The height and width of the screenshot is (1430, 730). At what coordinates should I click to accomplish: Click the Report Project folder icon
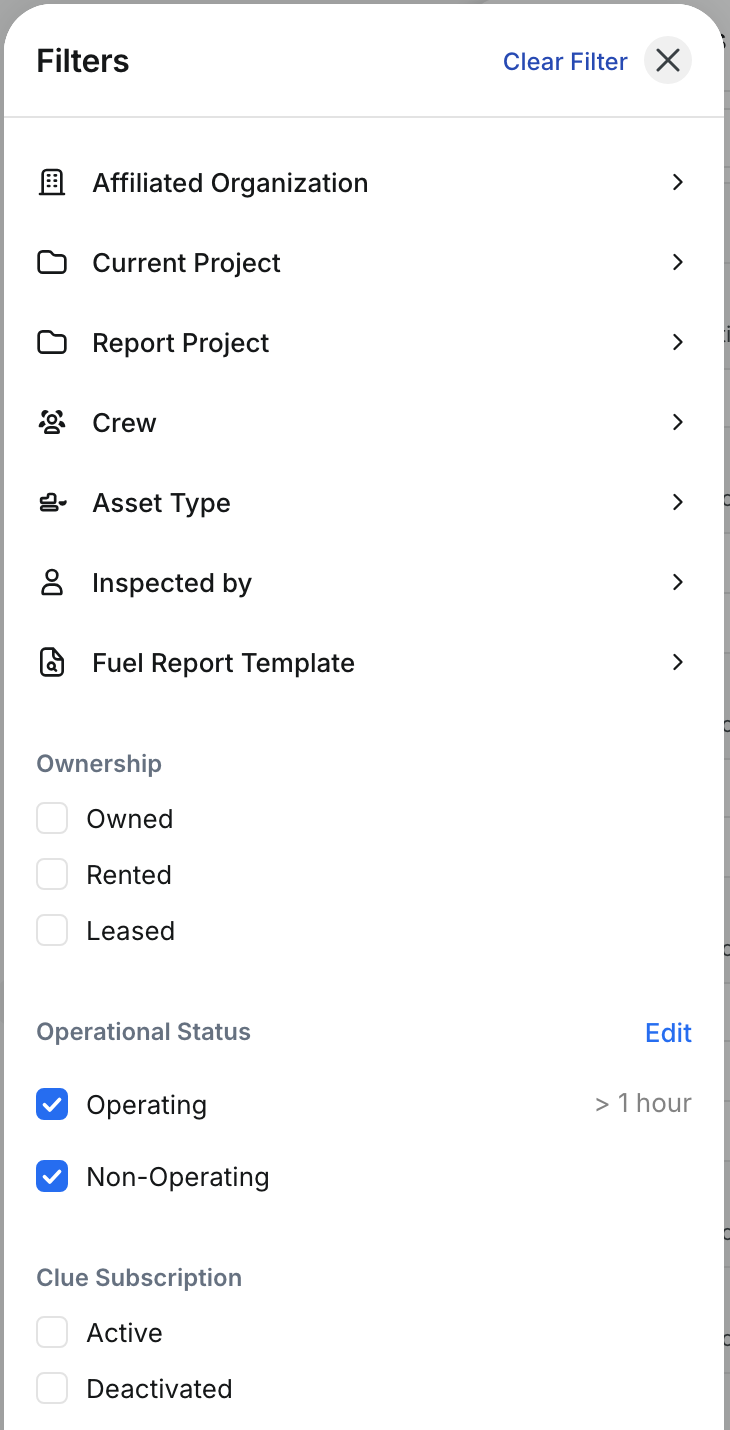[52, 343]
